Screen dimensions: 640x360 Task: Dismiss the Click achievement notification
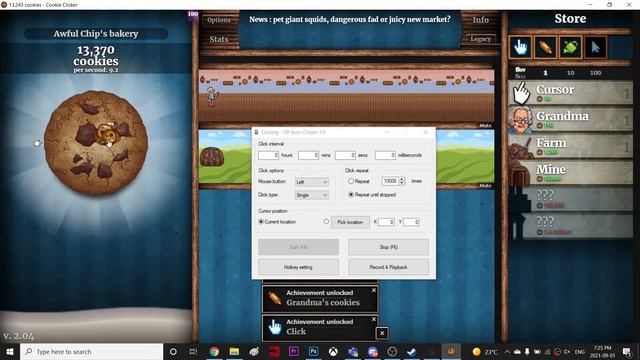373,319
